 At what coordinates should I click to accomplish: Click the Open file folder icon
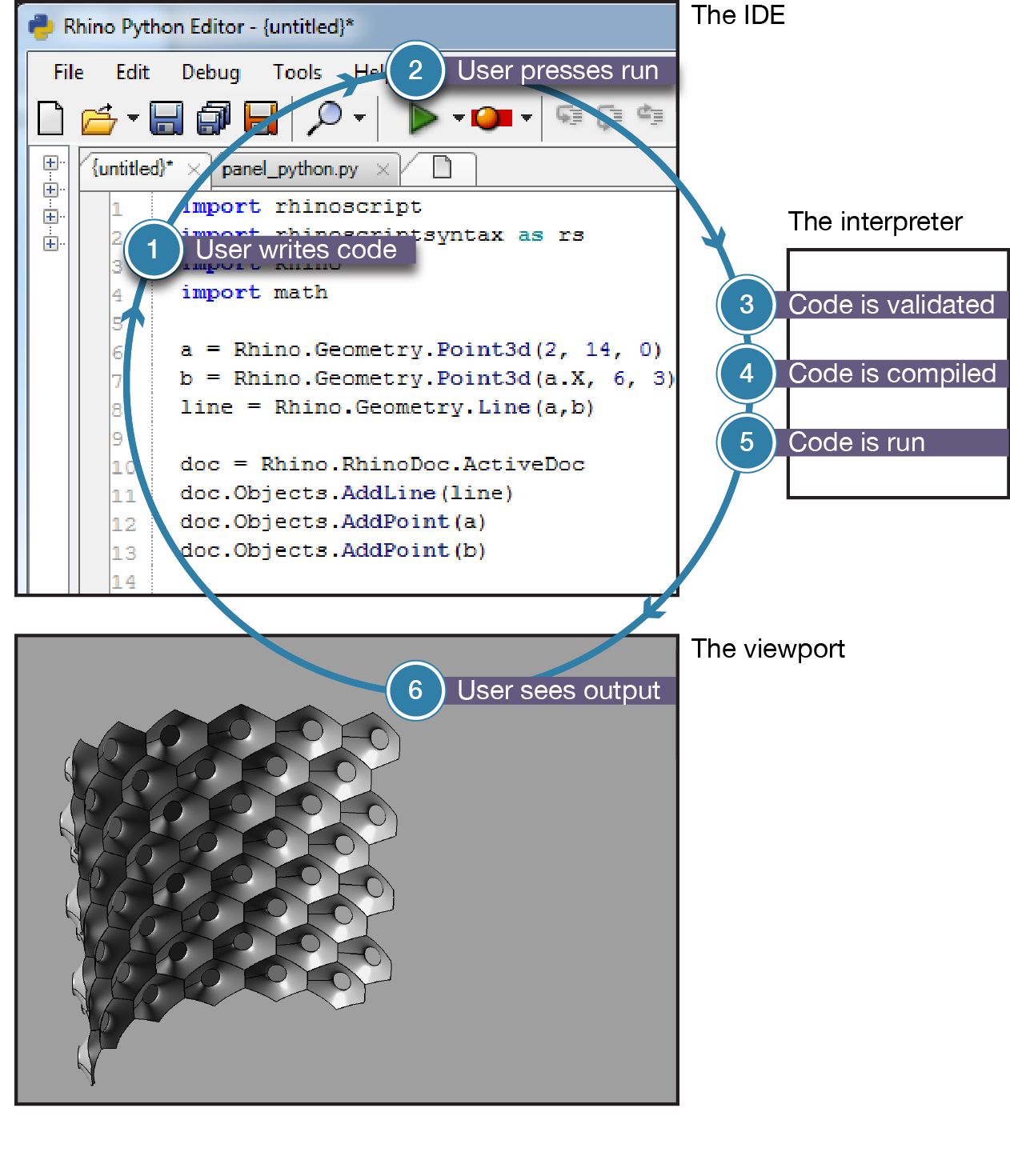click(x=99, y=118)
